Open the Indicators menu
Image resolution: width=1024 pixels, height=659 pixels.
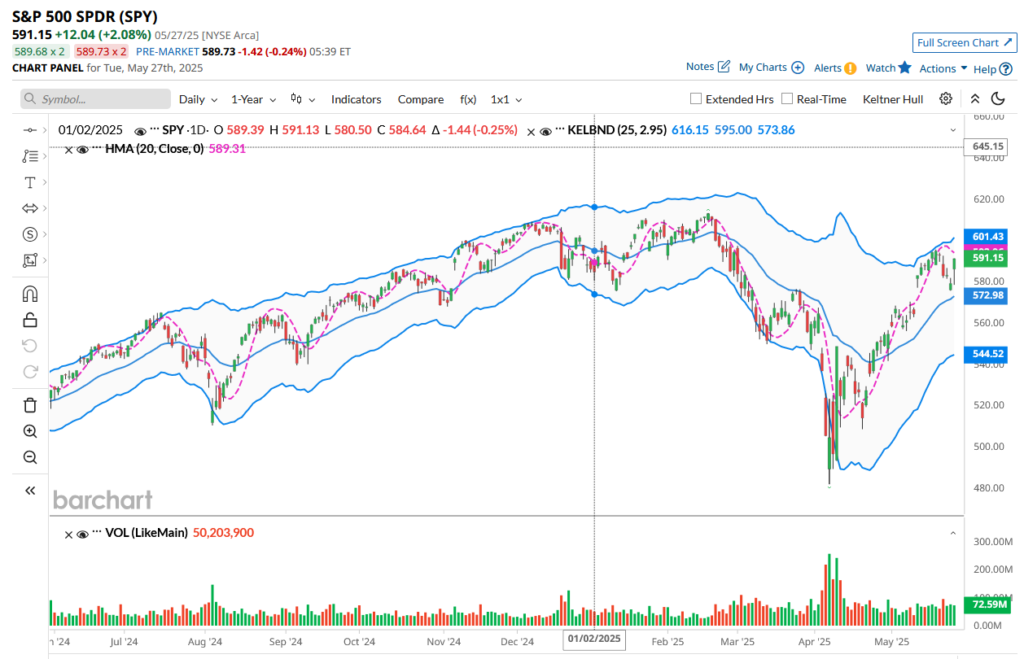click(x=356, y=99)
